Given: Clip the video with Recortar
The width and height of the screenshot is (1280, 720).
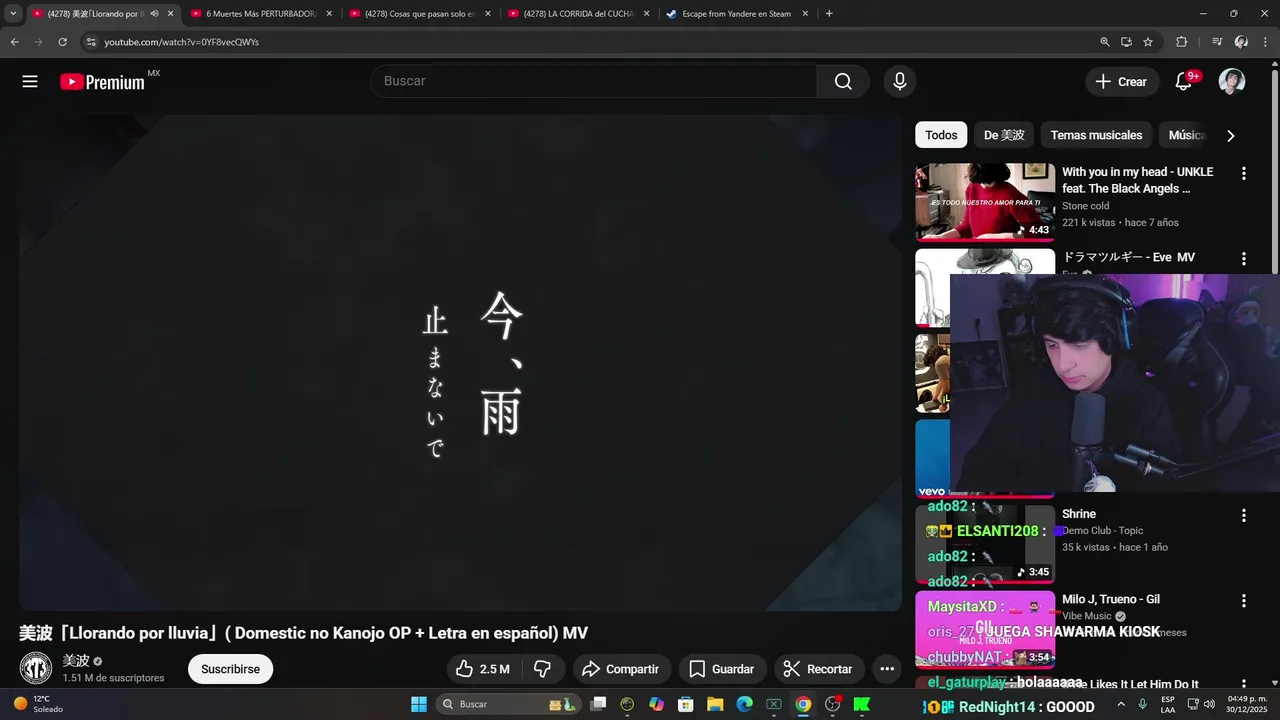Looking at the screenshot, I should (819, 669).
